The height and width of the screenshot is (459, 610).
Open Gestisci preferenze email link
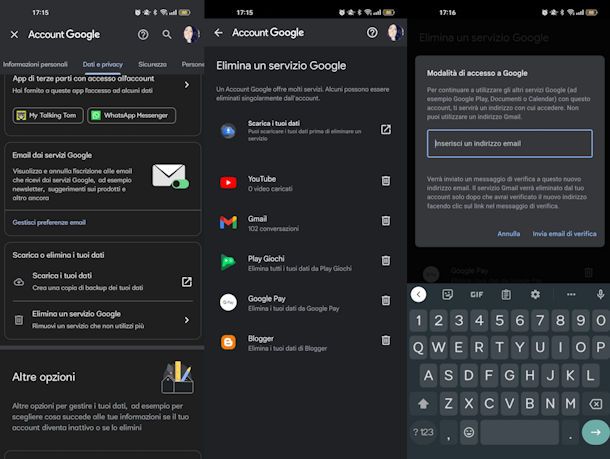coord(49,222)
